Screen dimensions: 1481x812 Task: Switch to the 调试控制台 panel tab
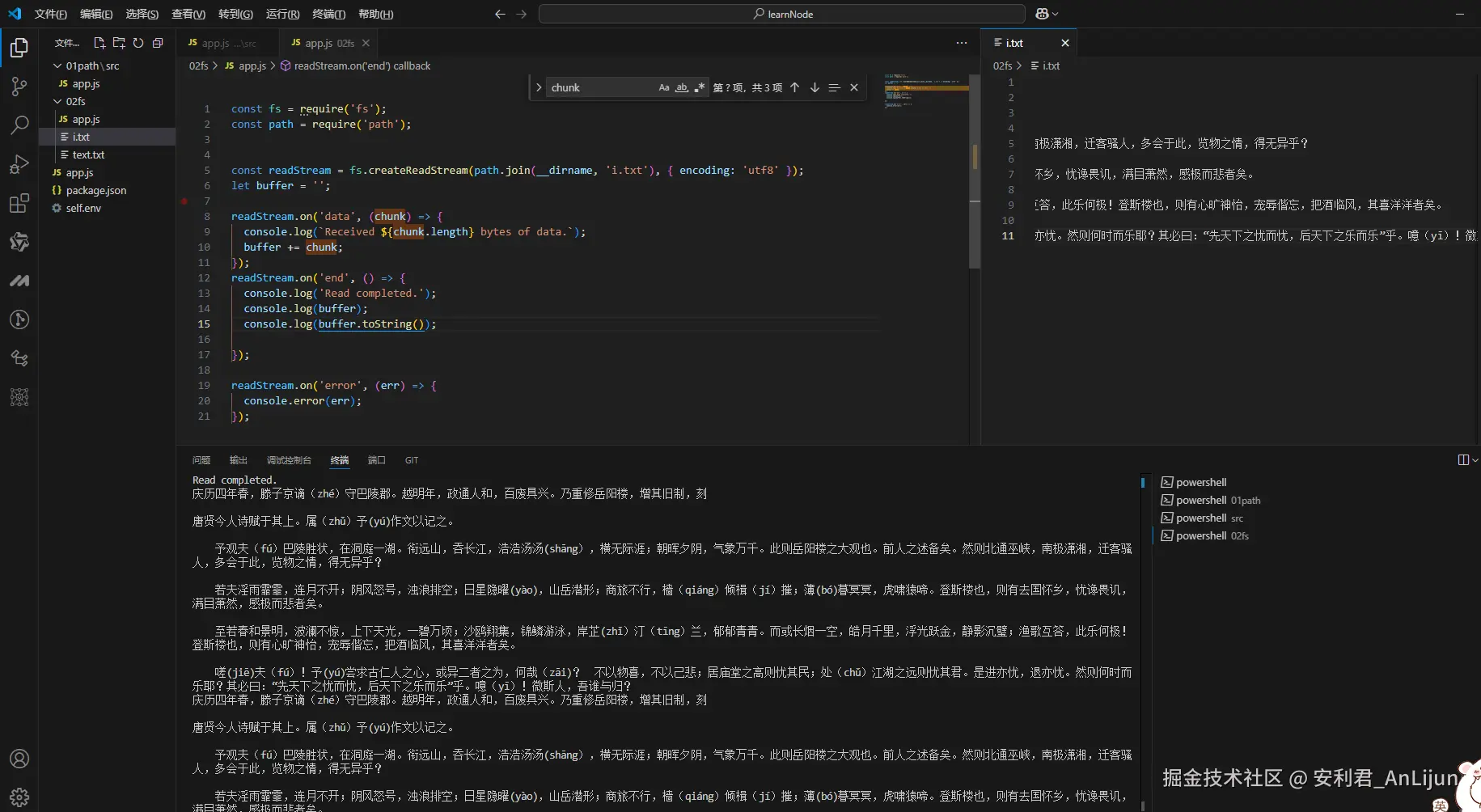click(x=289, y=460)
